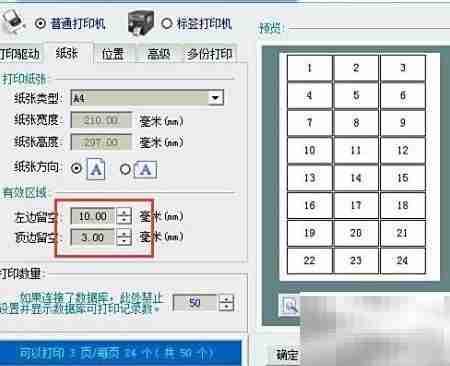Click the ordinary printer icon
Screen dimensions: 450x366
point(13,21)
